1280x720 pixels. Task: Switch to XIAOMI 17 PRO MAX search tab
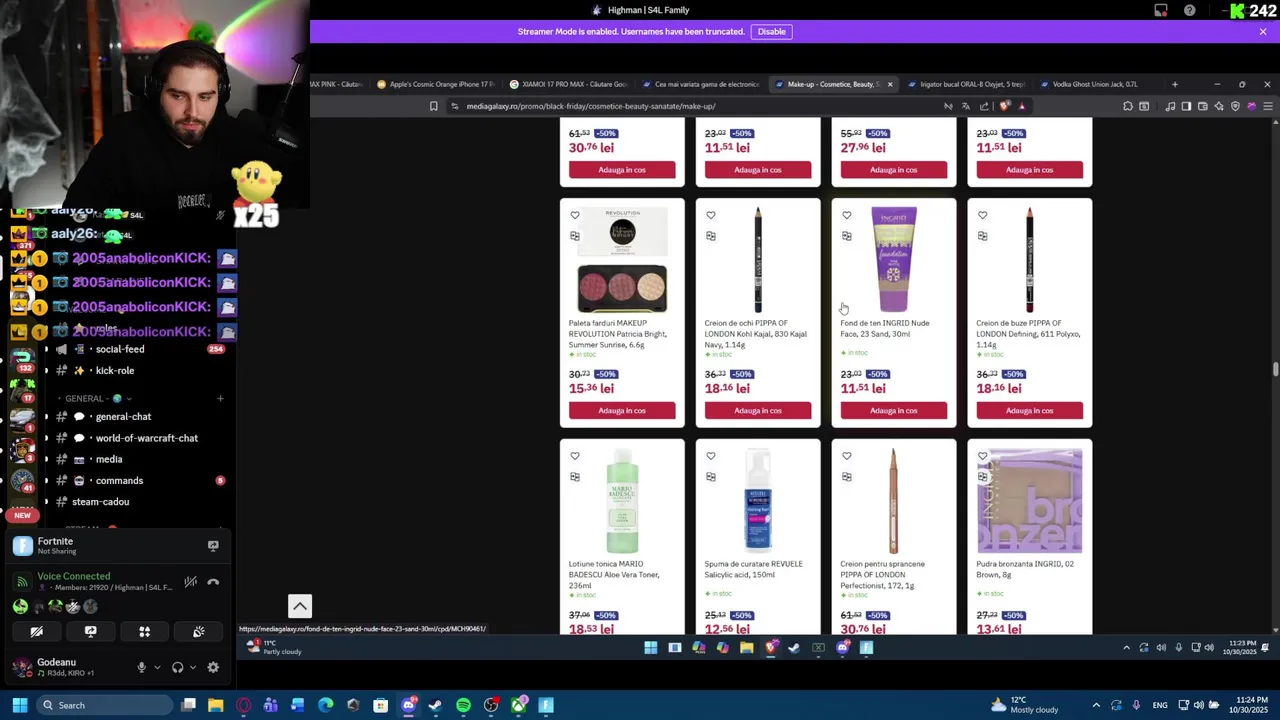(x=568, y=84)
